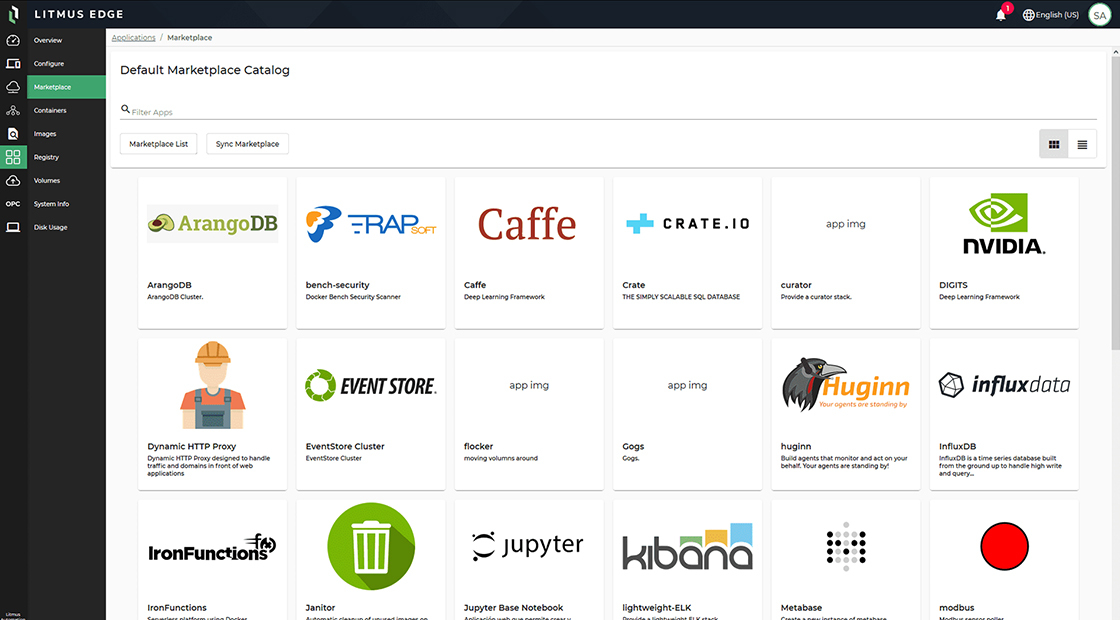Click the flocker app title
Viewport: 1120px width, 620px height.
tap(479, 446)
